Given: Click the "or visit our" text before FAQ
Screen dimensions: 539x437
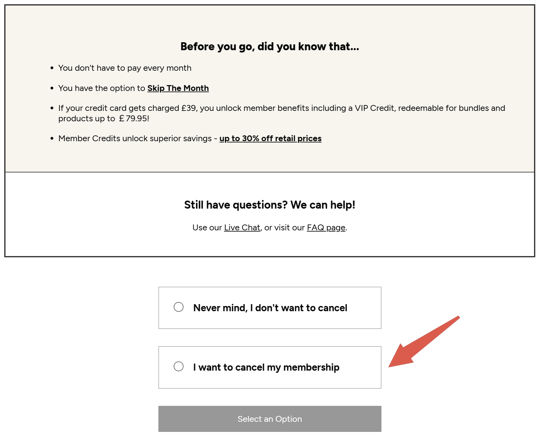Looking at the screenshot, I should point(284,228).
